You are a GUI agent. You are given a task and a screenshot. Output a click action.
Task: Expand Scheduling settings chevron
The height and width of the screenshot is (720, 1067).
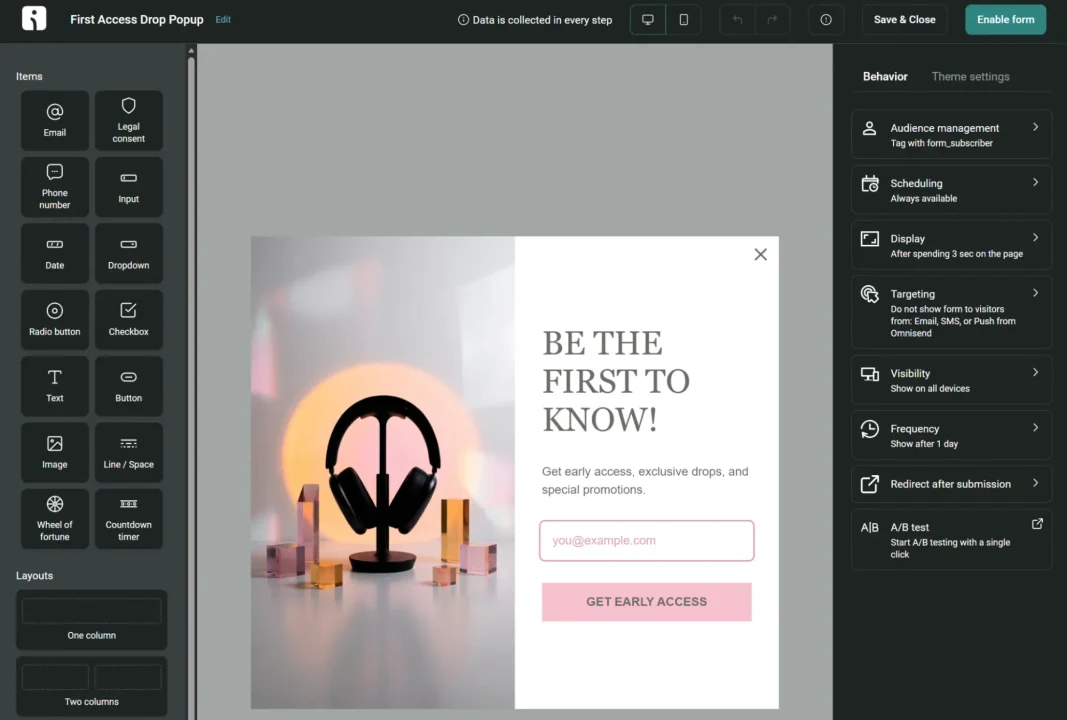click(1035, 182)
